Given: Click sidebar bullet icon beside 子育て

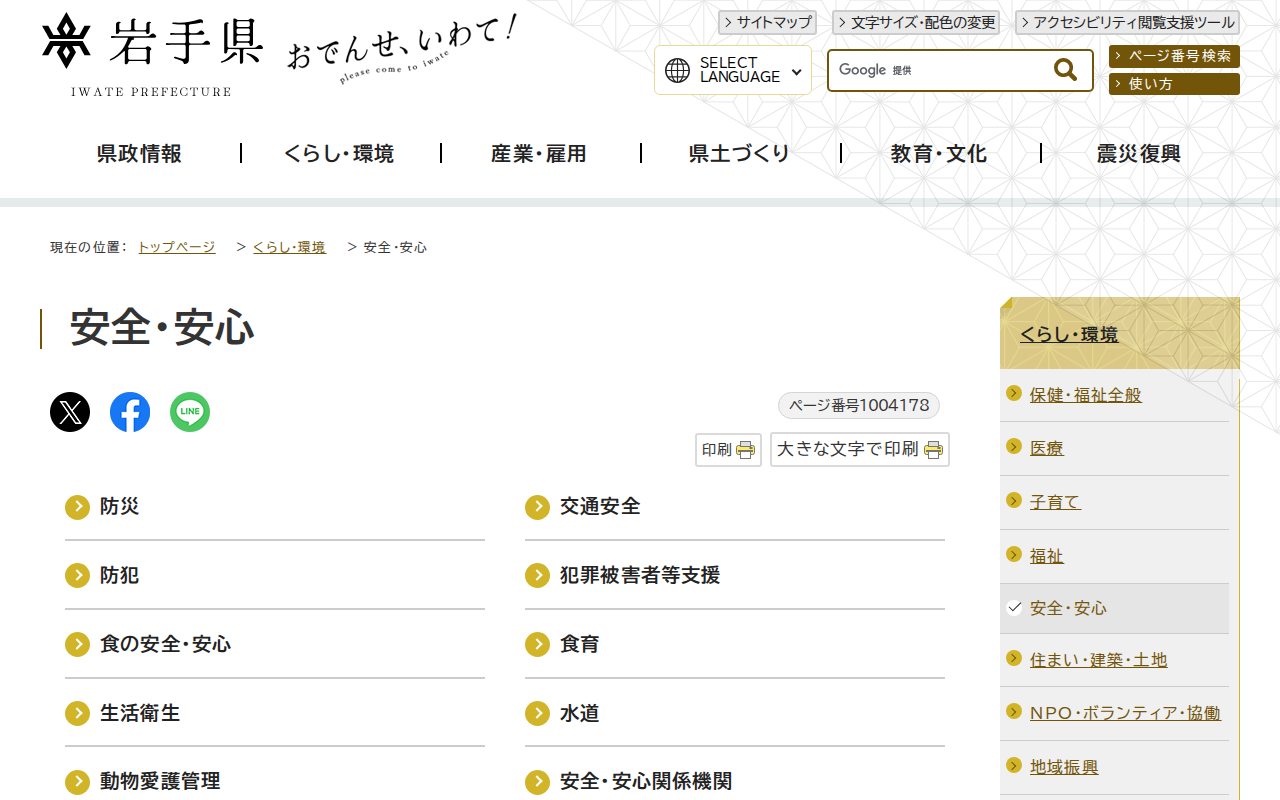Looking at the screenshot, I should coord(1014,500).
